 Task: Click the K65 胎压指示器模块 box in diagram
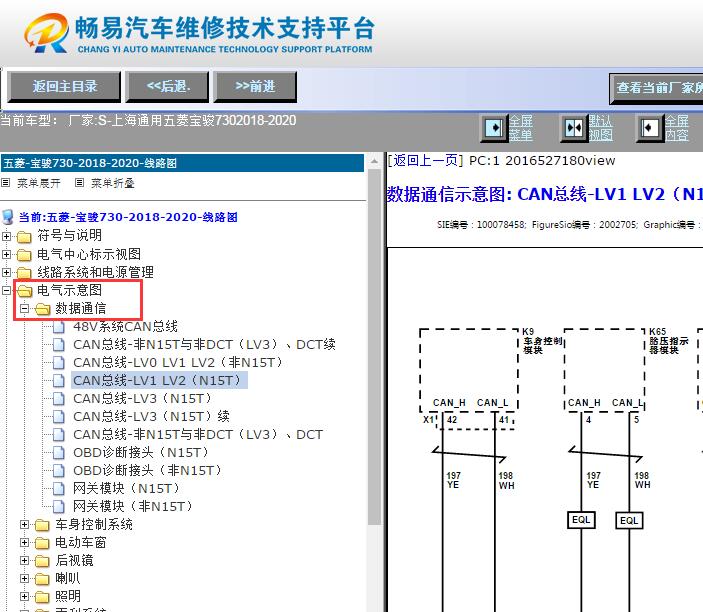[604, 369]
